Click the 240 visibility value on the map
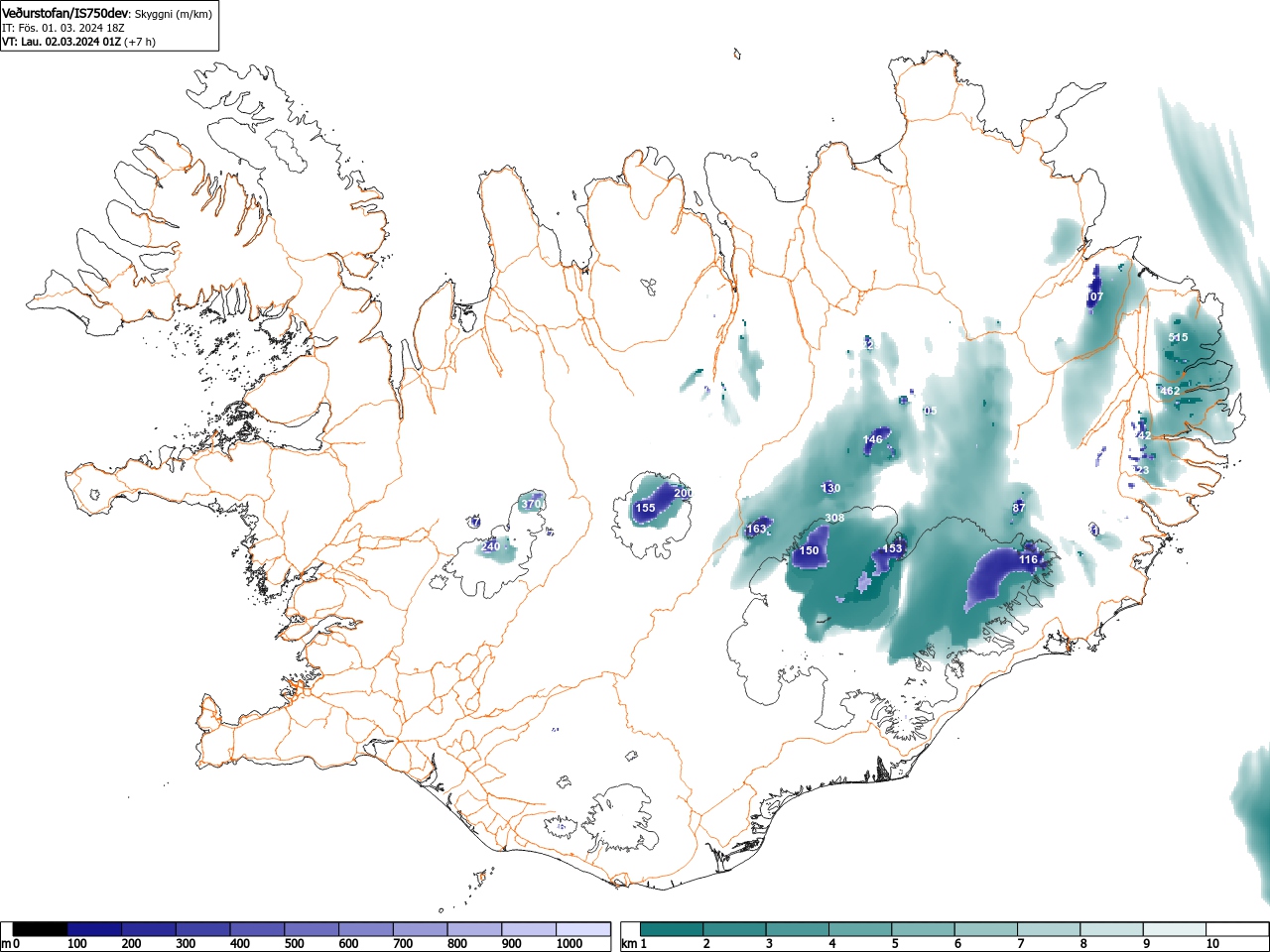Image resolution: width=1270 pixels, height=952 pixels. (x=490, y=546)
